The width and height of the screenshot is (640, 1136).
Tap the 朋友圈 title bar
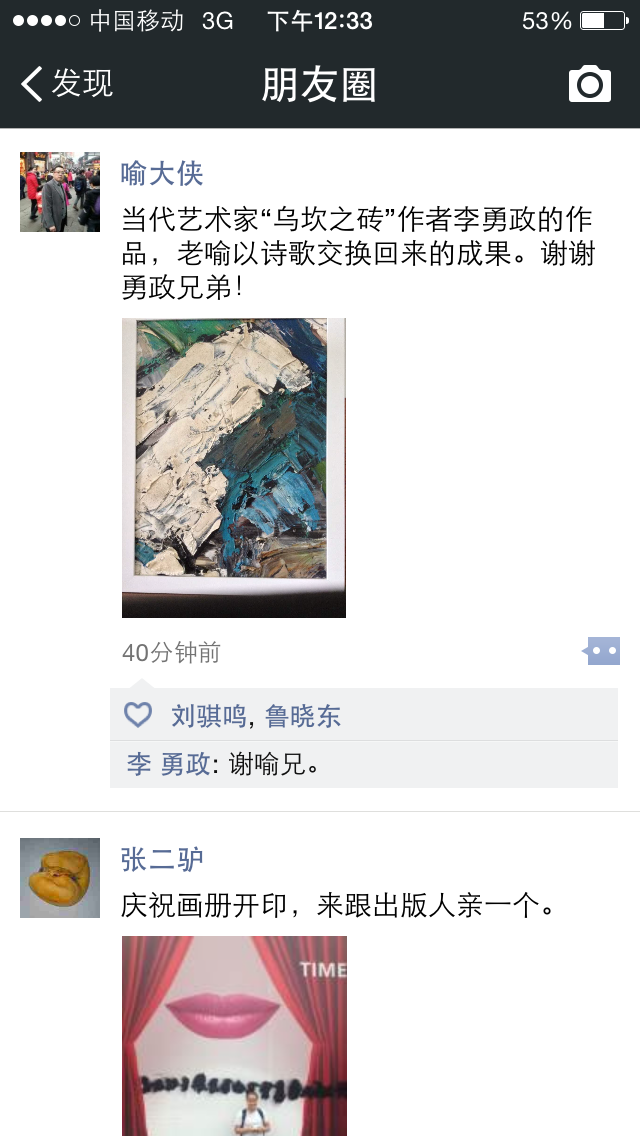pos(319,84)
